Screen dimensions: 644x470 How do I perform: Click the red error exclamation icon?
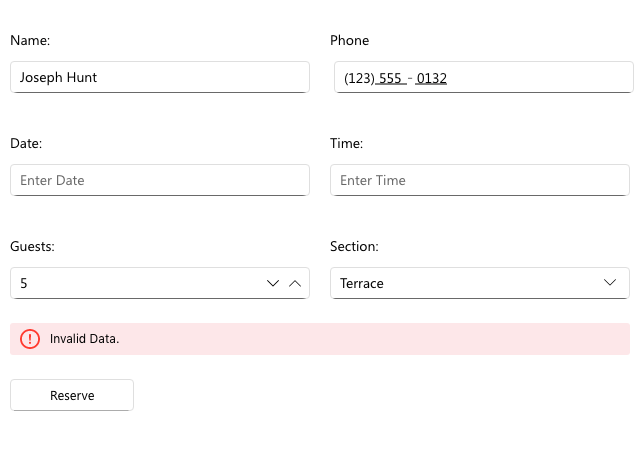[x=30, y=339]
